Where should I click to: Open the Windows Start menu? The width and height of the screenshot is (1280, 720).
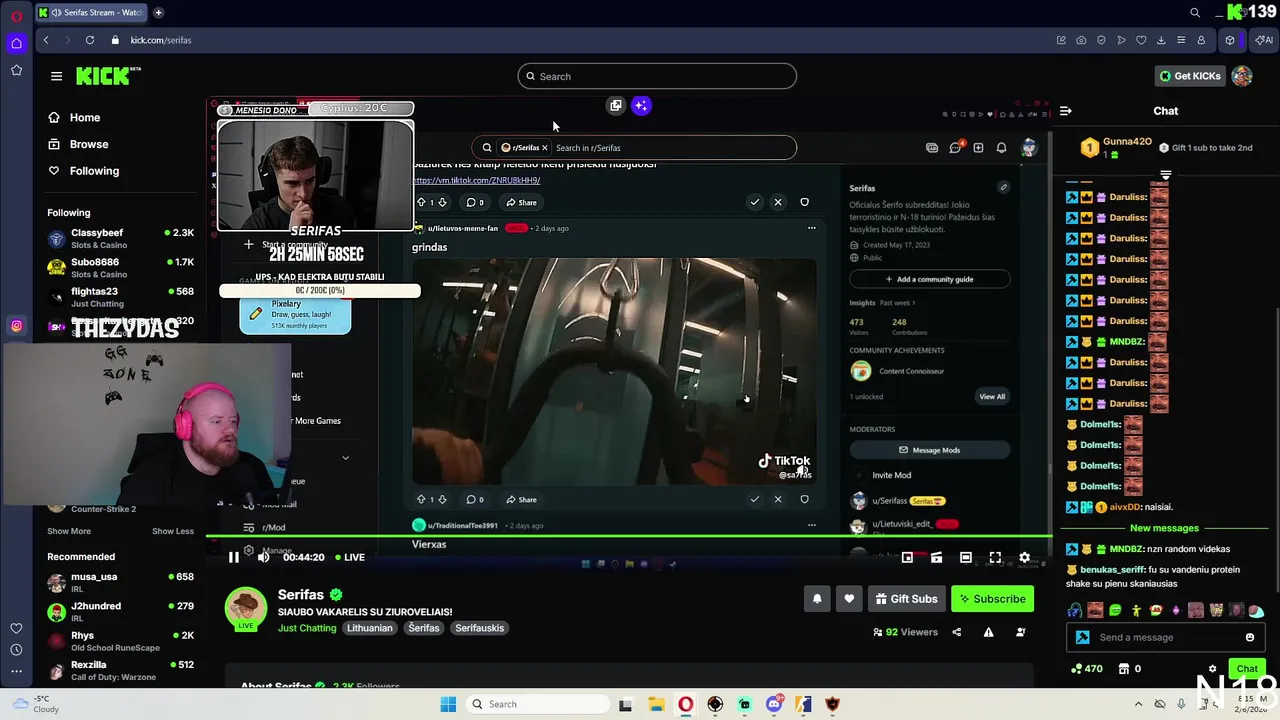click(448, 704)
